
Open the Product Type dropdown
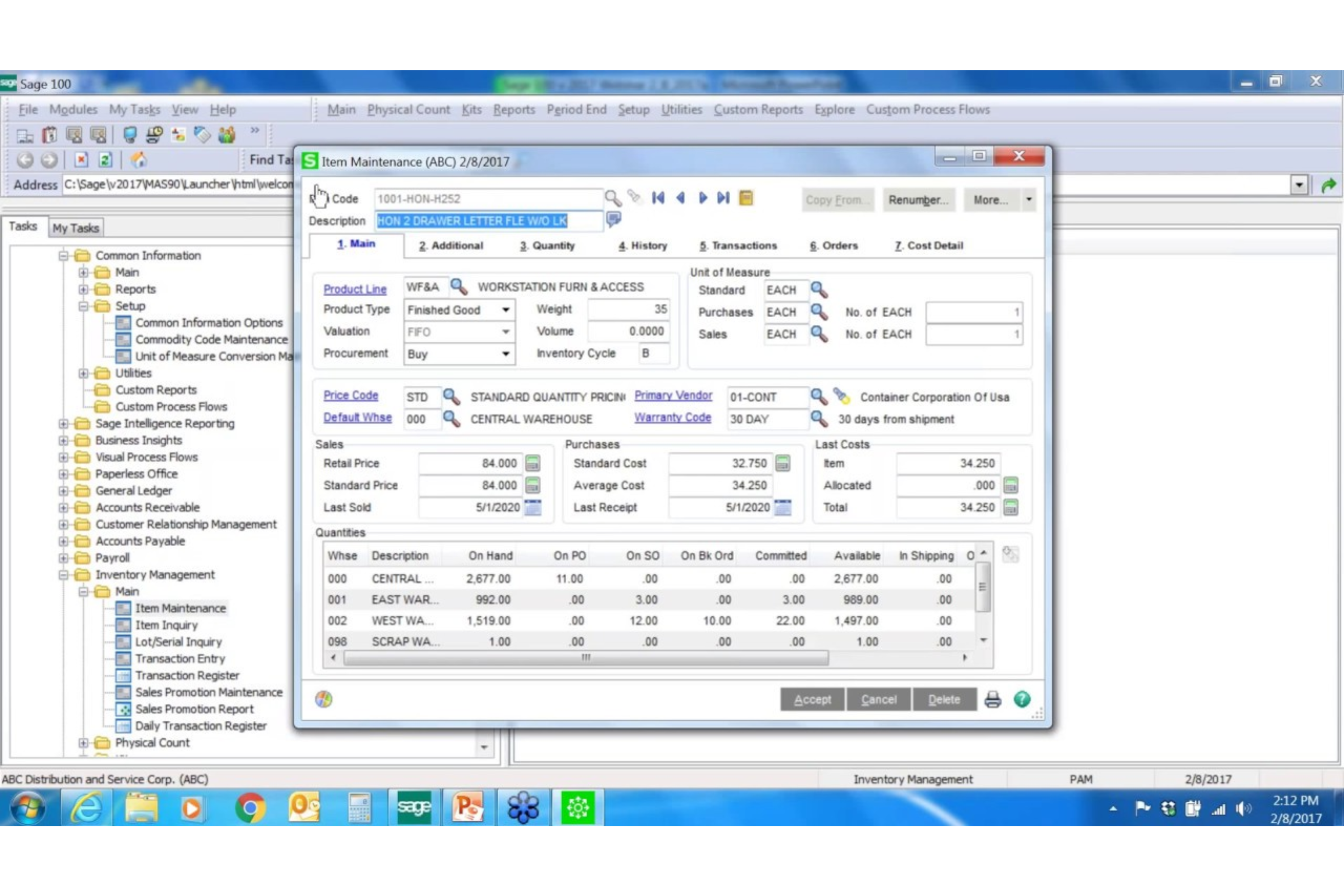505,310
